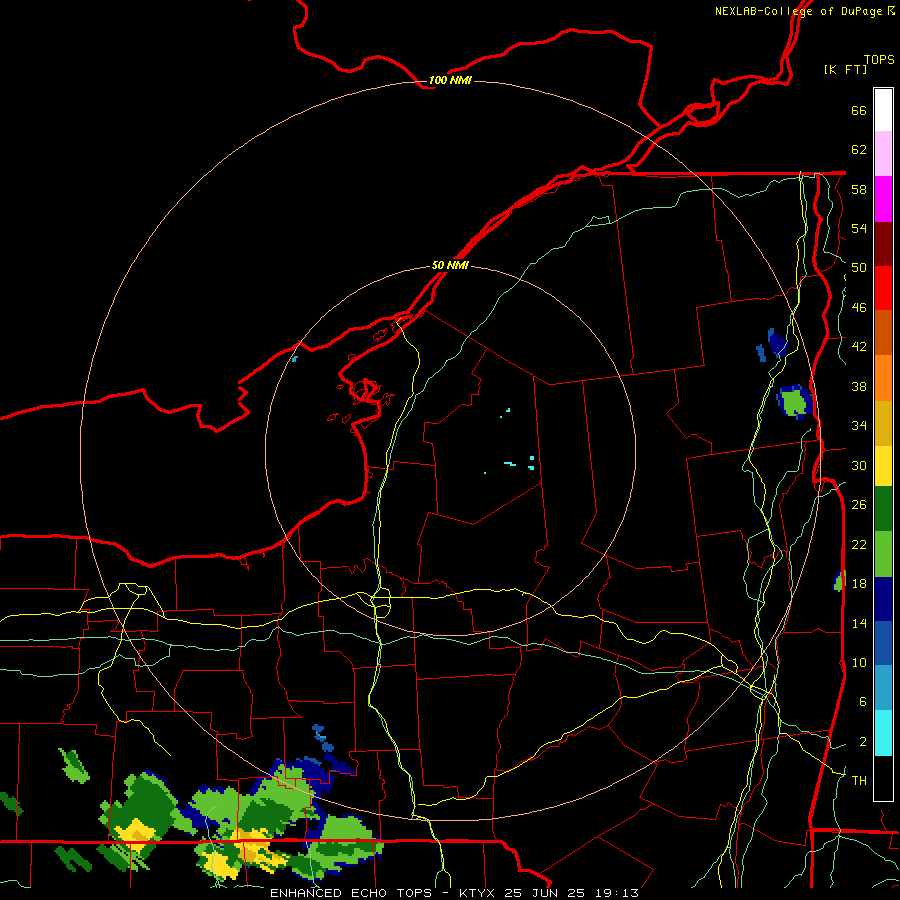Click the 19:13 timestamp text
This screenshot has height=900, width=900.
pyautogui.click(x=618, y=893)
